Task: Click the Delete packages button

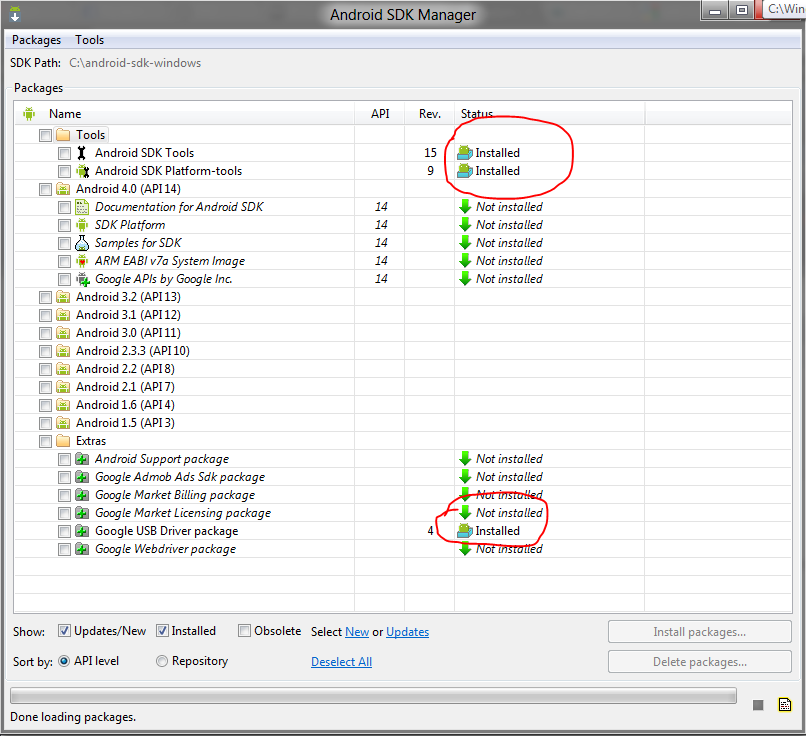Action: (700, 662)
